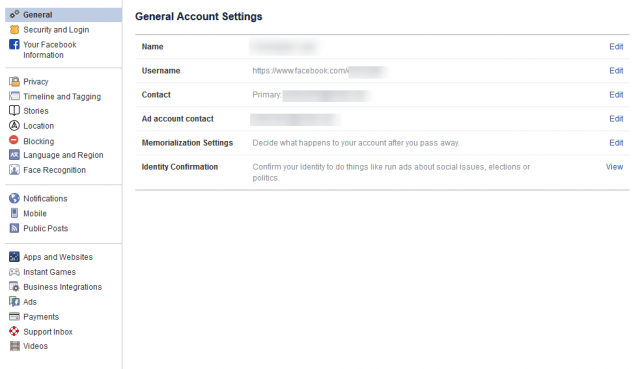
Task: Edit the Ad account contact
Action: [616, 119]
